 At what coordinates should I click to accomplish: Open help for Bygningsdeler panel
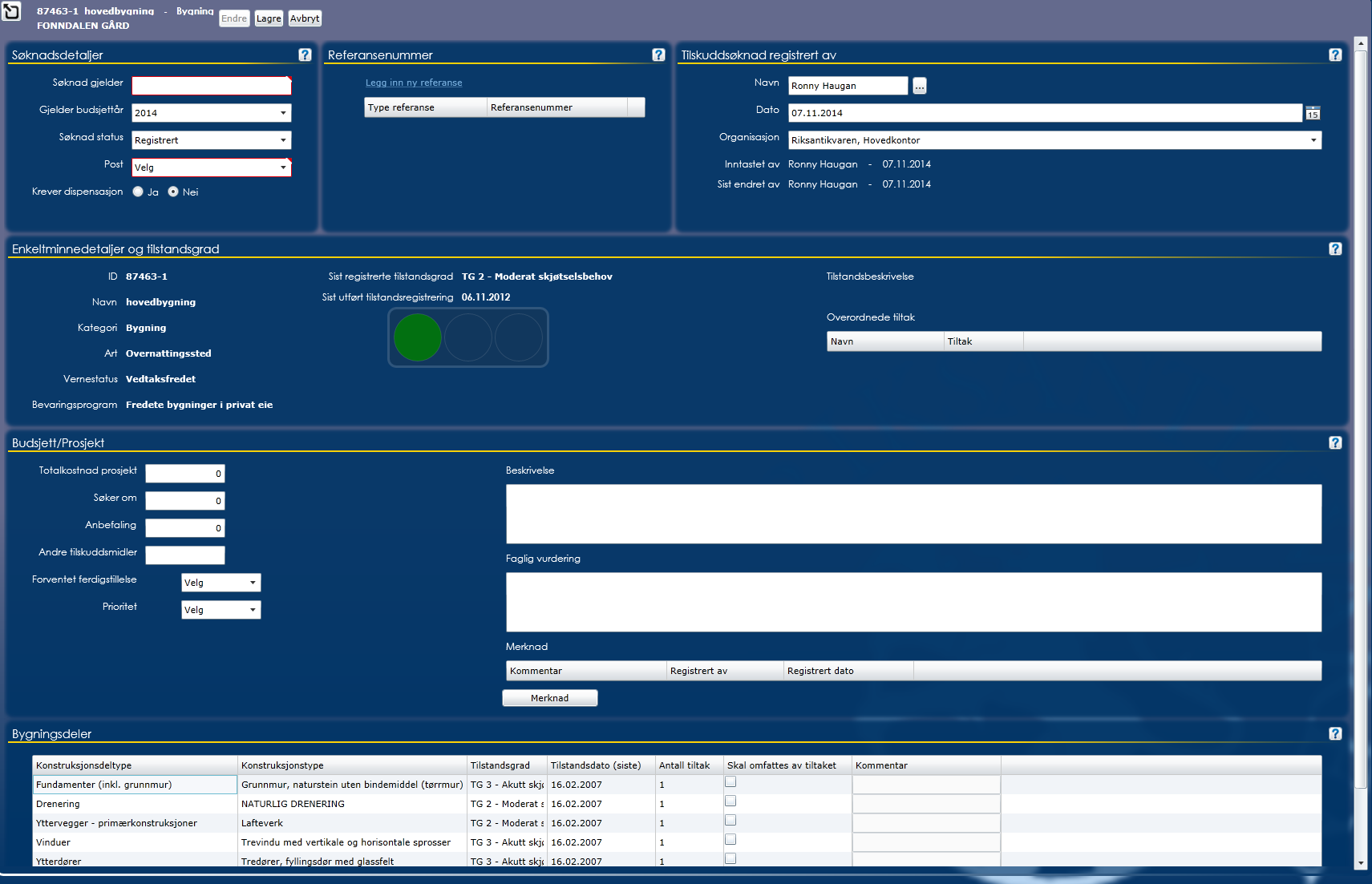pyautogui.click(x=1335, y=733)
